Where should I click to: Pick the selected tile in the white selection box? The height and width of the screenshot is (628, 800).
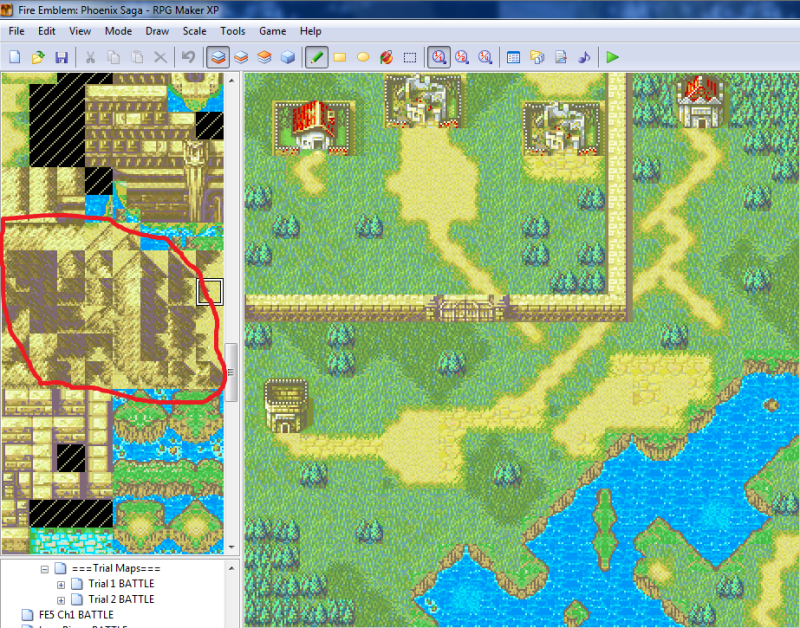210,292
